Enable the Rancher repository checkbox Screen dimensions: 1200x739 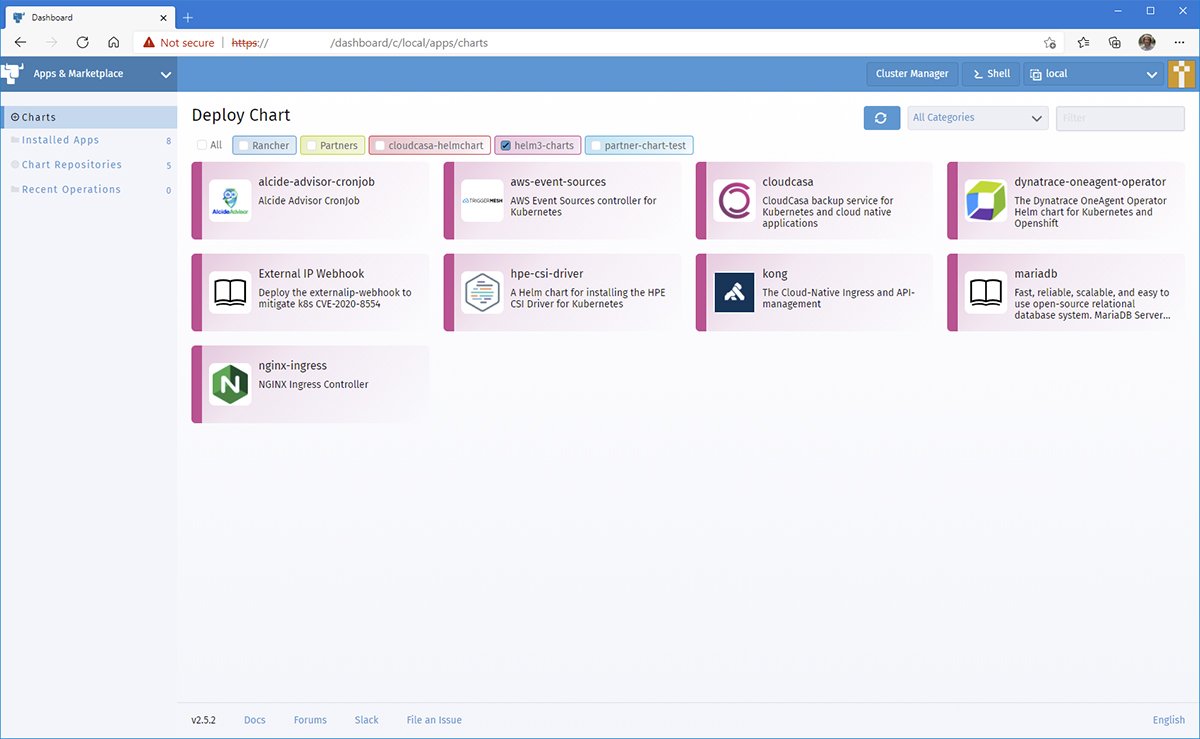(243, 146)
